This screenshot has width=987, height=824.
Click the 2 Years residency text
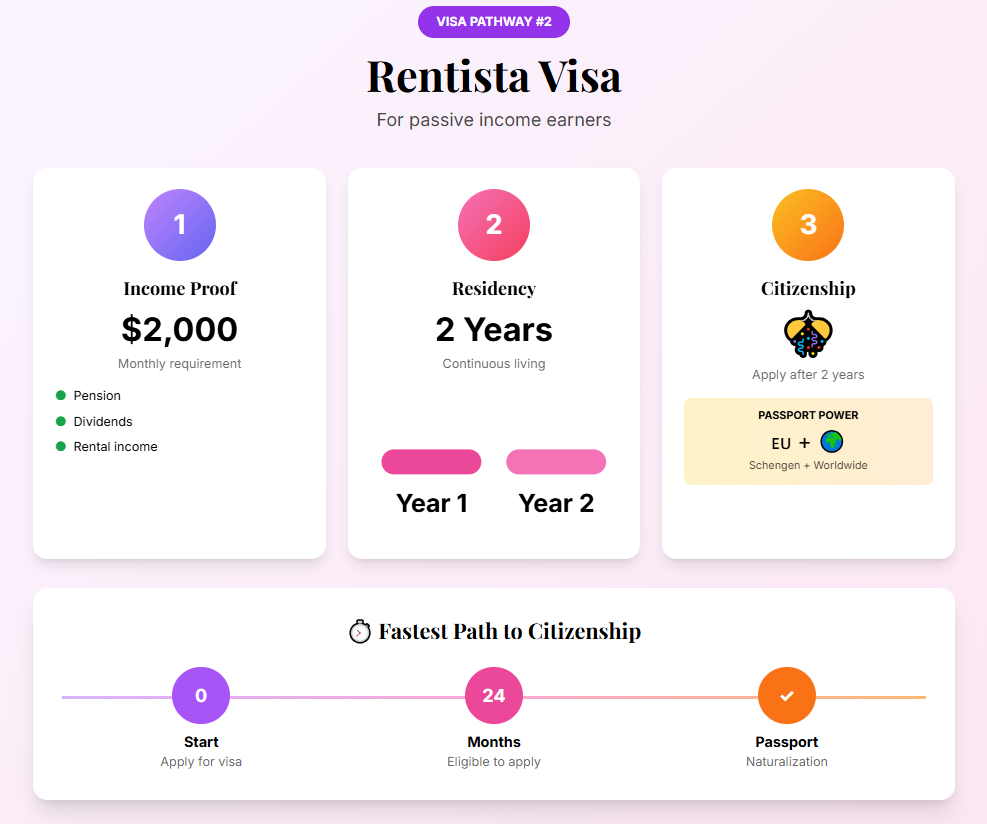tap(494, 329)
